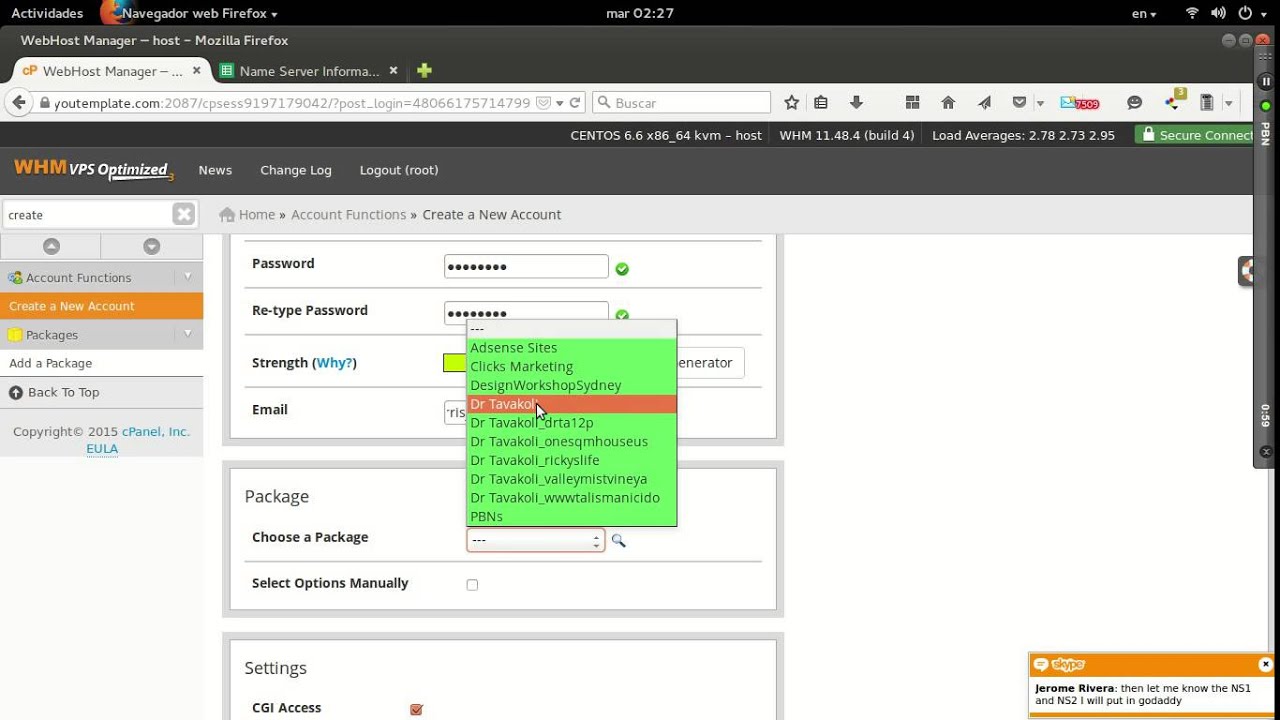
Task: Click the tab groups grid icon
Action: tap(912, 102)
